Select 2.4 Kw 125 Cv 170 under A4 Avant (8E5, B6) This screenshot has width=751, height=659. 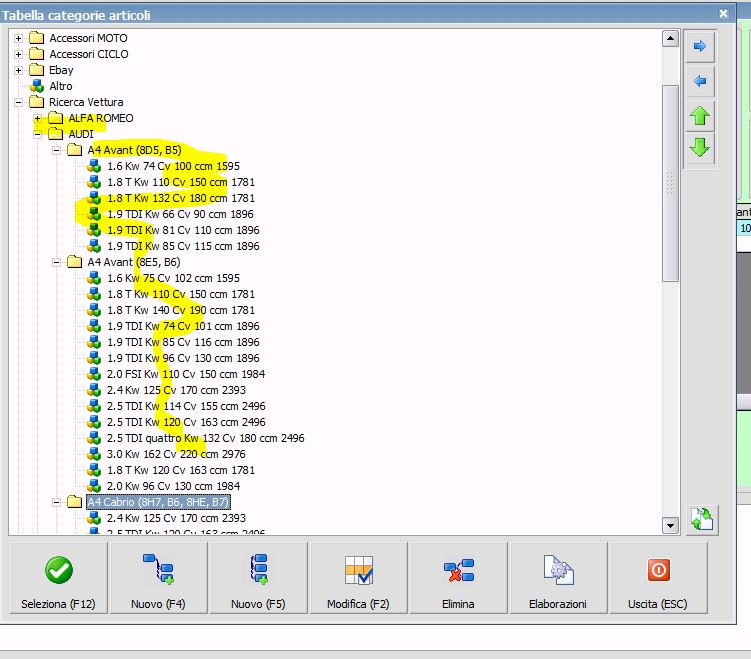coord(176,390)
